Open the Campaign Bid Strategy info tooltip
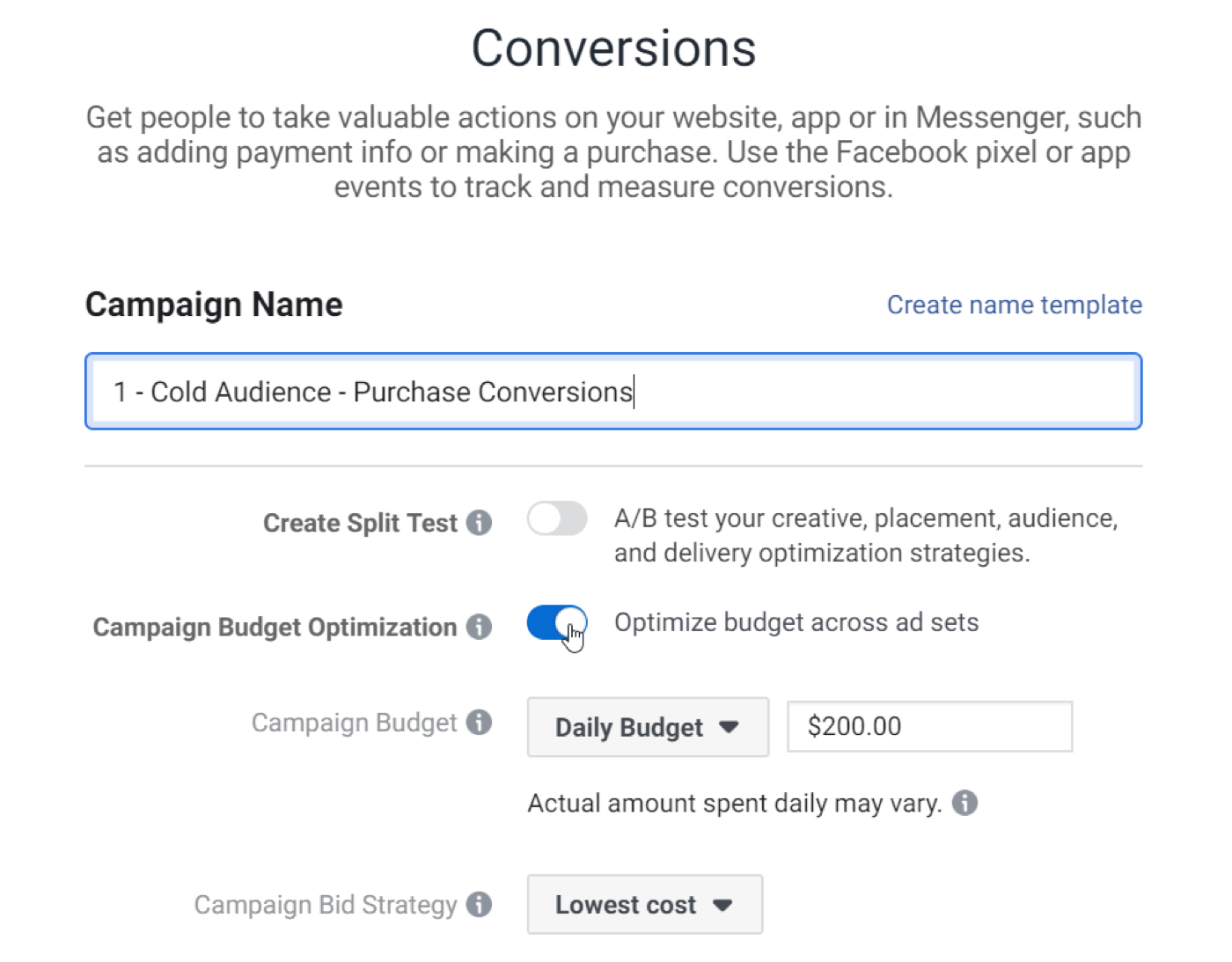The width and height of the screenshot is (1232, 962). pyautogui.click(x=479, y=904)
